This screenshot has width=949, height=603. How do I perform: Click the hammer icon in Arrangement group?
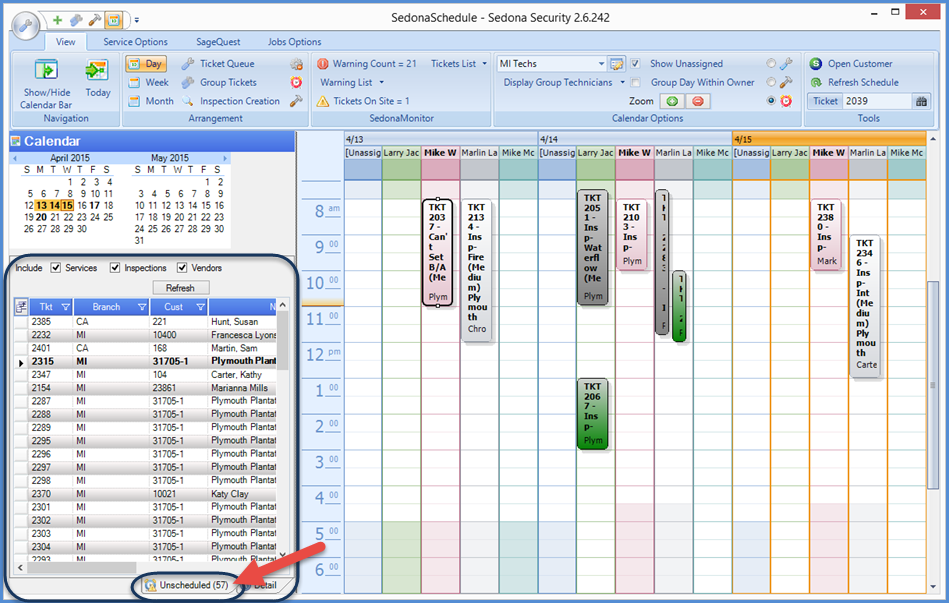[296, 101]
